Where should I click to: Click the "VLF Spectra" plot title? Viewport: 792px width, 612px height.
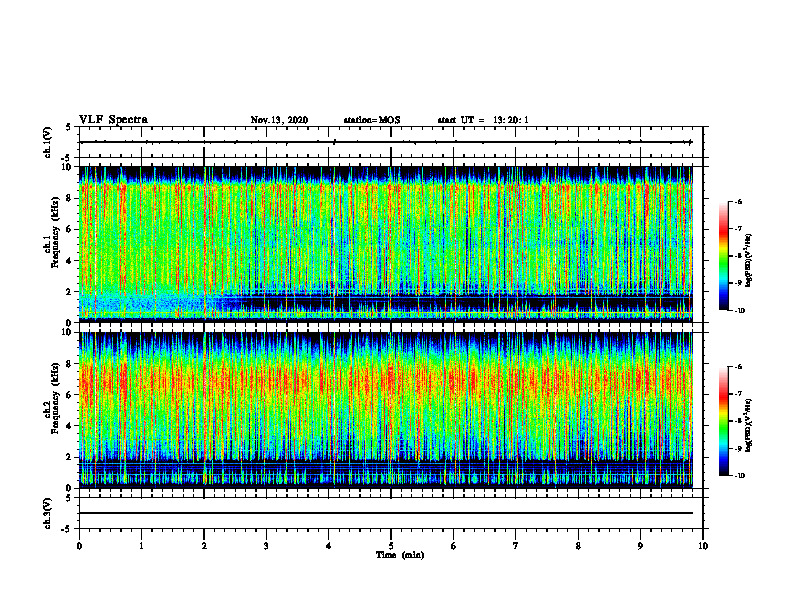coord(113,120)
